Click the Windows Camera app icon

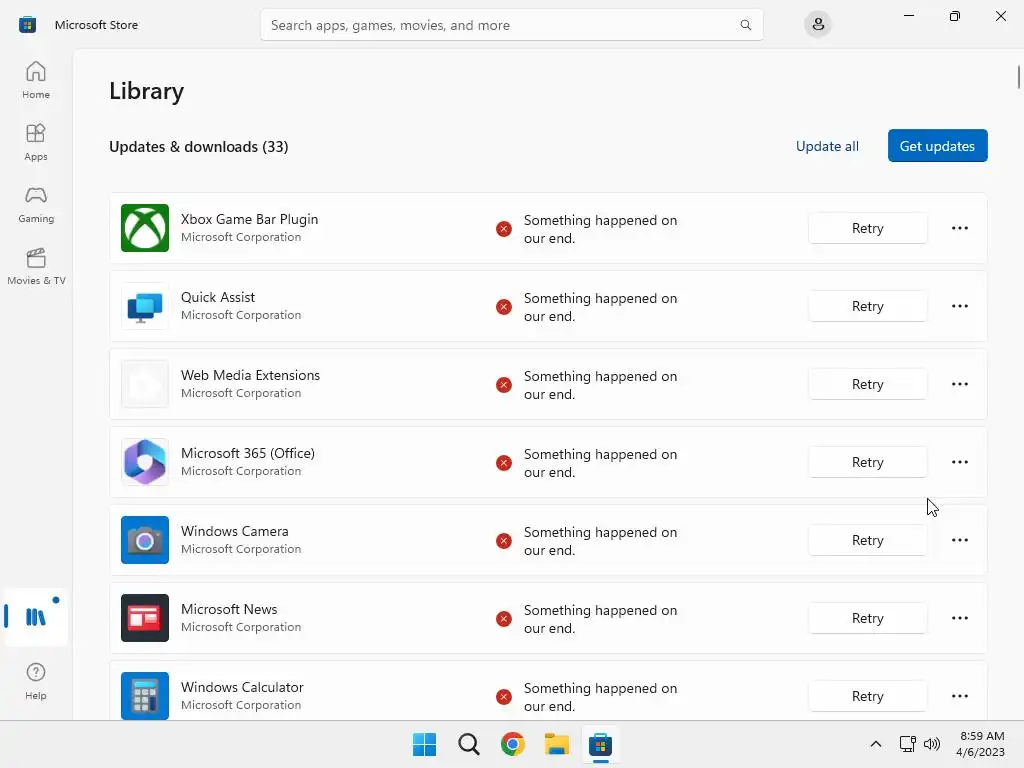145,540
